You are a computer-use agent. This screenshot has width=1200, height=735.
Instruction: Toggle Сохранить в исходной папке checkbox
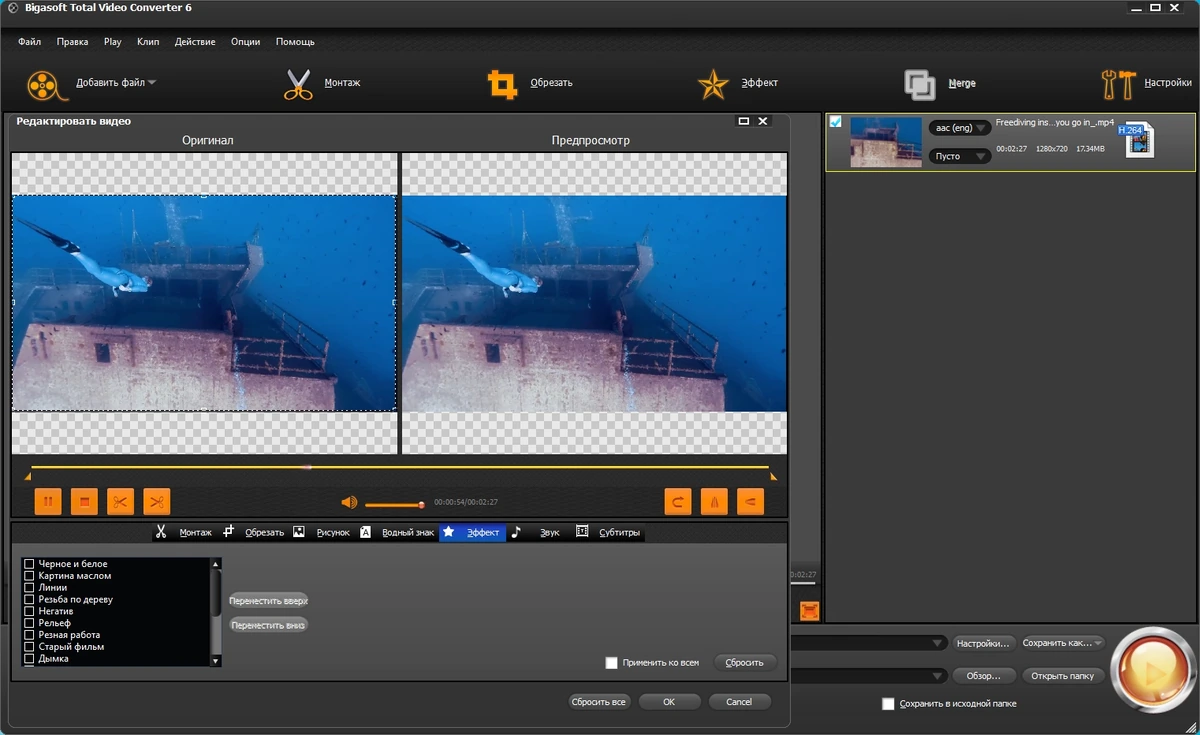(888, 704)
